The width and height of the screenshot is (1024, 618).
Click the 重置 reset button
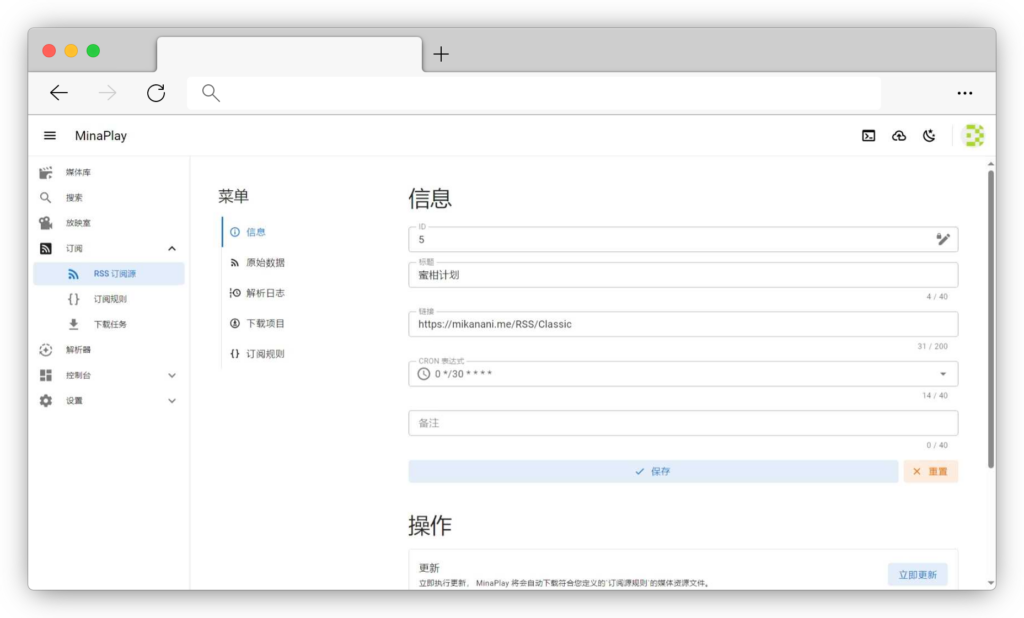pos(930,471)
